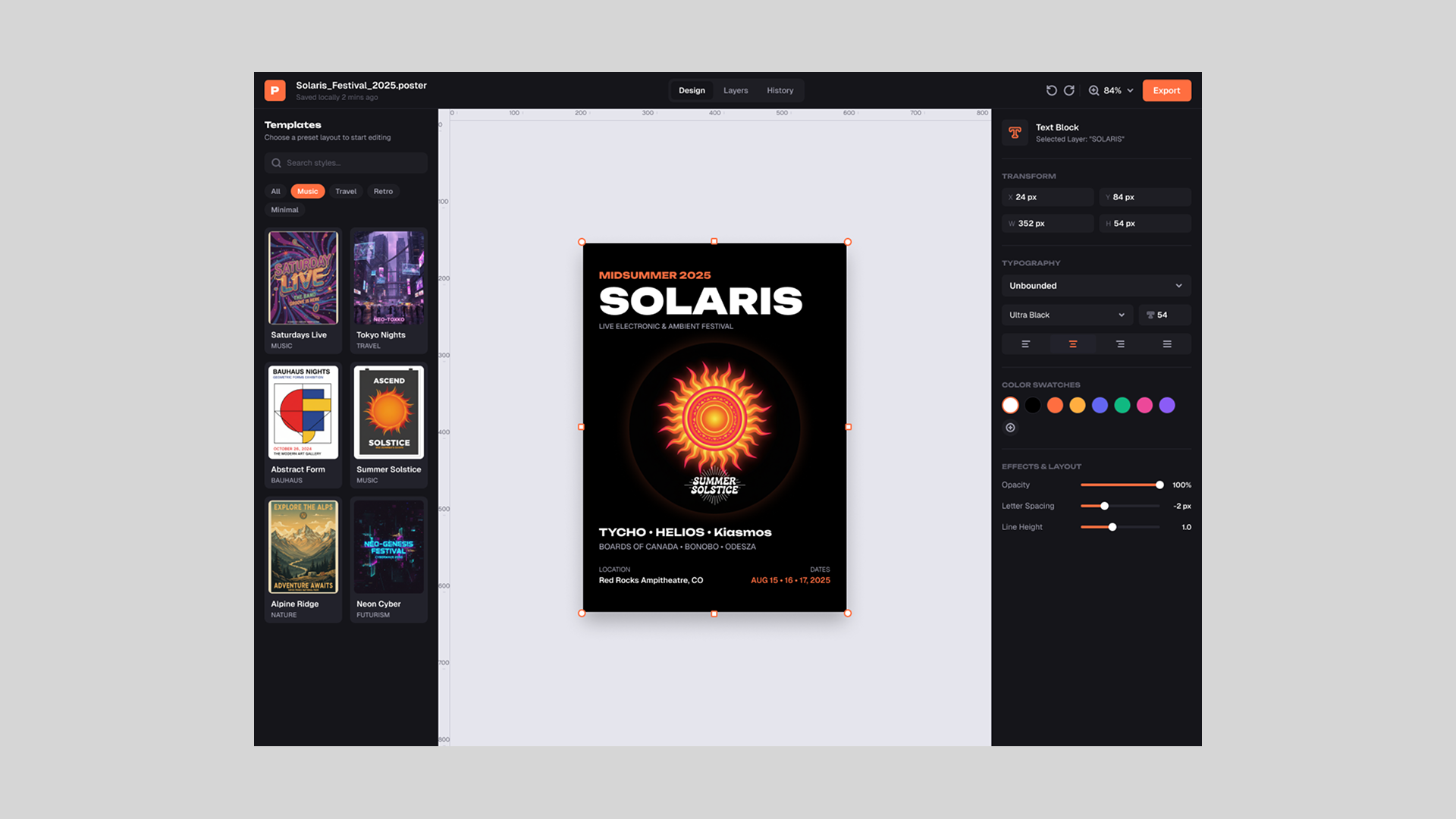Screen dimensions: 1456x819
Task: Select the purple color swatch
Action: click(x=1167, y=406)
